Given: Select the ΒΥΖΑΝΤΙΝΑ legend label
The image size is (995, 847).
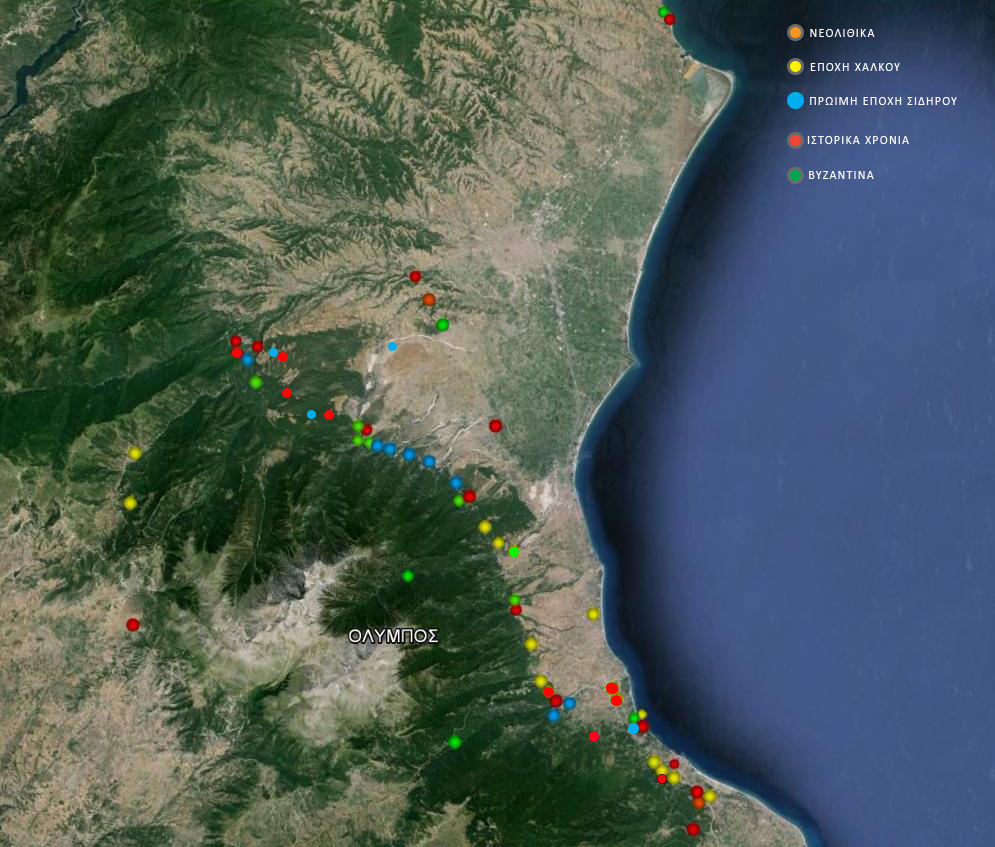Looking at the screenshot, I should coord(841,175).
